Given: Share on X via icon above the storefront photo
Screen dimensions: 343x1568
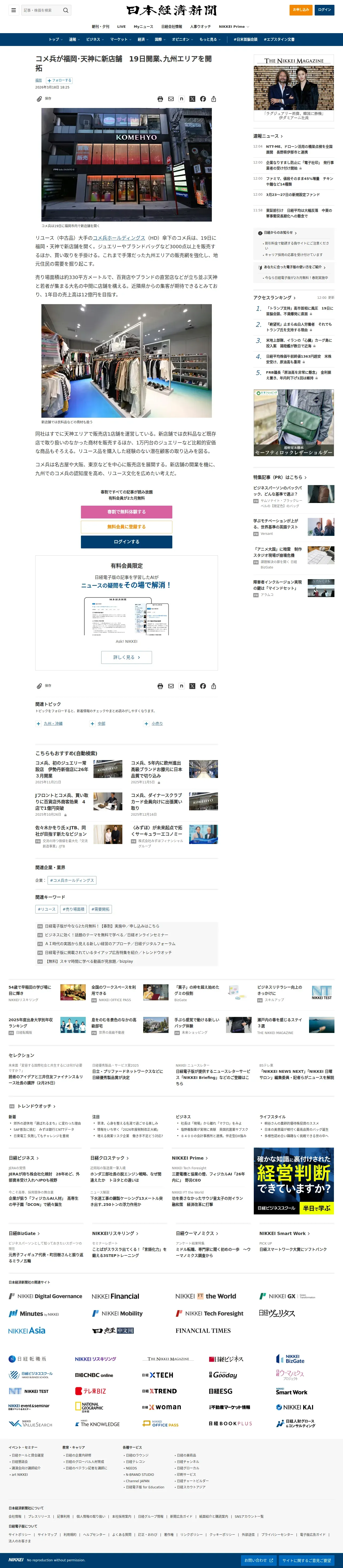Looking at the screenshot, I should pyautogui.click(x=192, y=99).
